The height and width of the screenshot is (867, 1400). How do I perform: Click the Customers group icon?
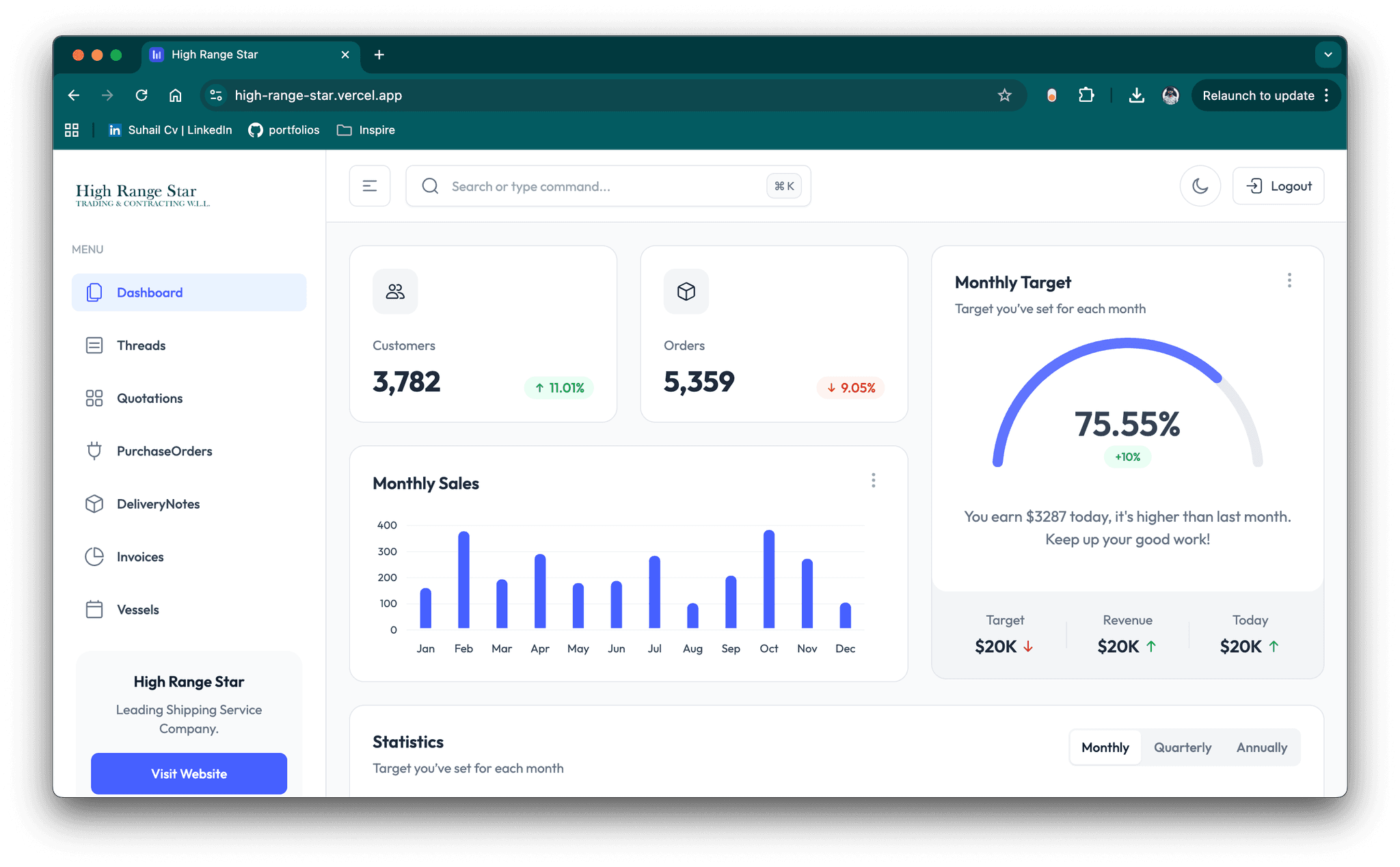click(x=395, y=292)
